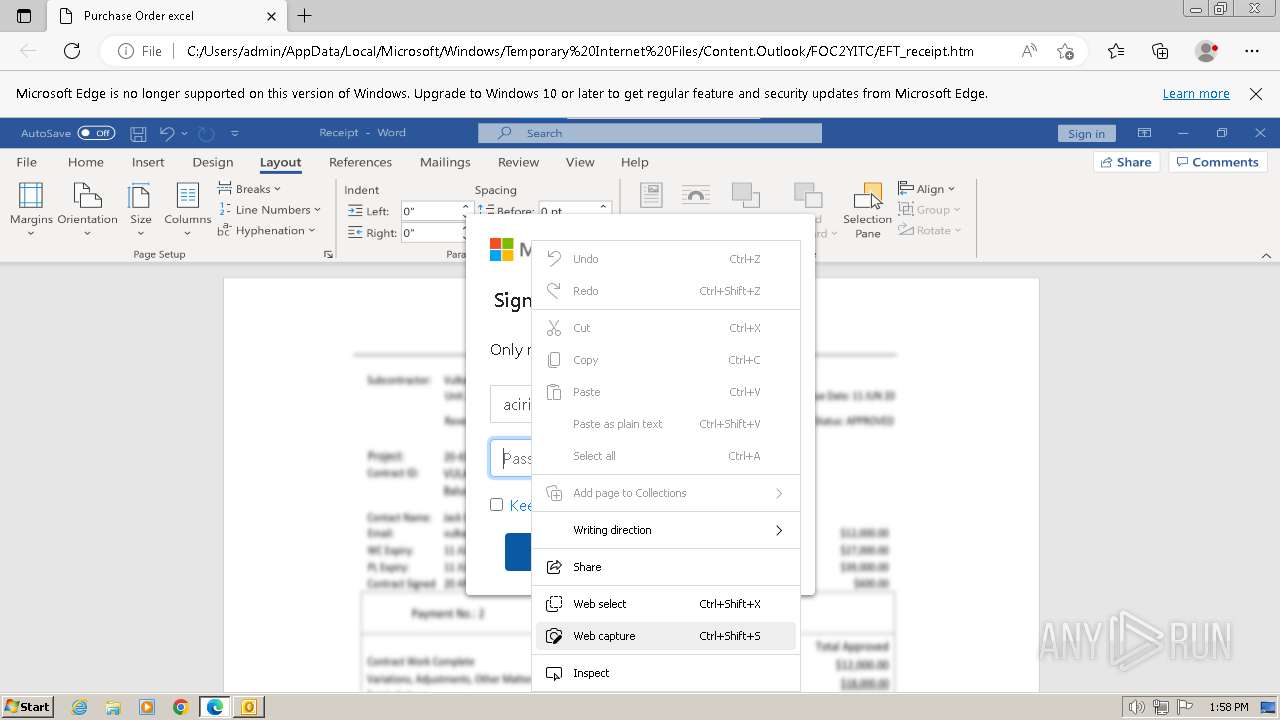
Task: Switch to the Insert ribbon tab
Action: [148, 162]
